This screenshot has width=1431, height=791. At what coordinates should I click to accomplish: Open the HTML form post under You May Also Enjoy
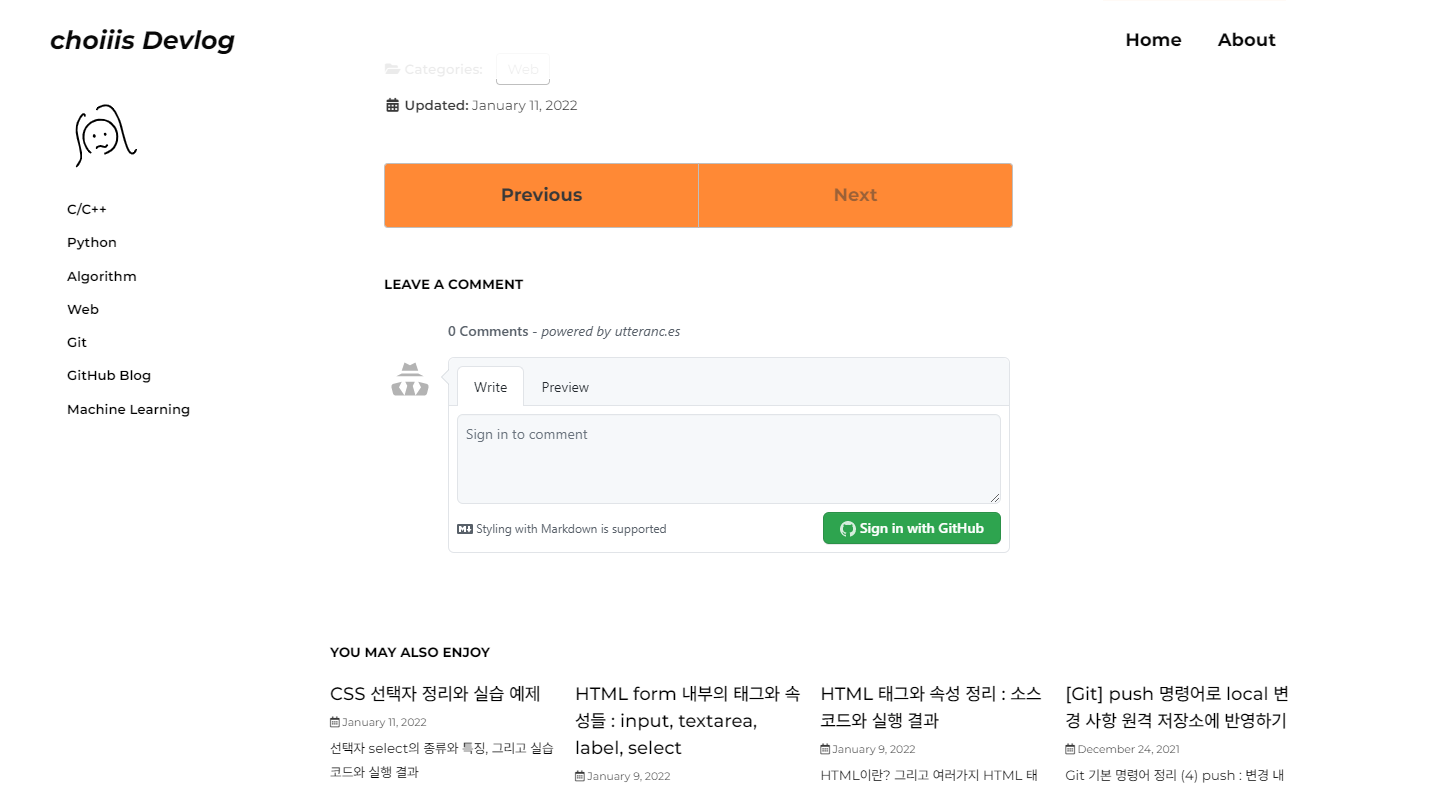(x=688, y=720)
